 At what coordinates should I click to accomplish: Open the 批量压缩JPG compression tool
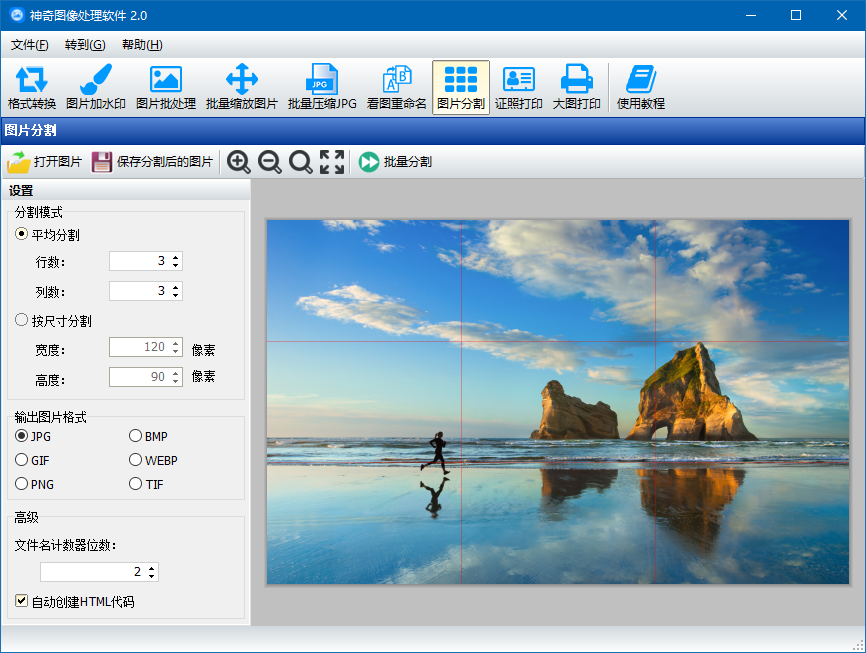pyautogui.click(x=322, y=87)
